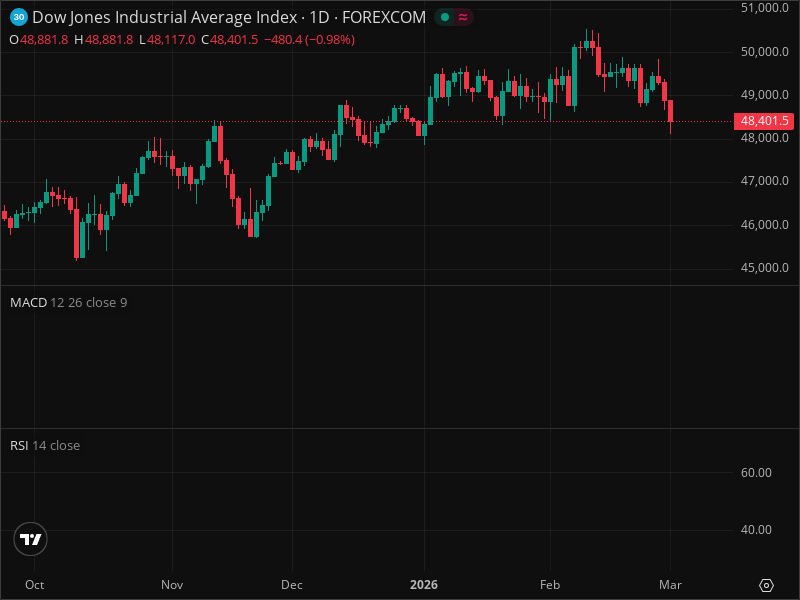Click the 50,000.0 price axis label
800x600 pixels.
pos(764,52)
